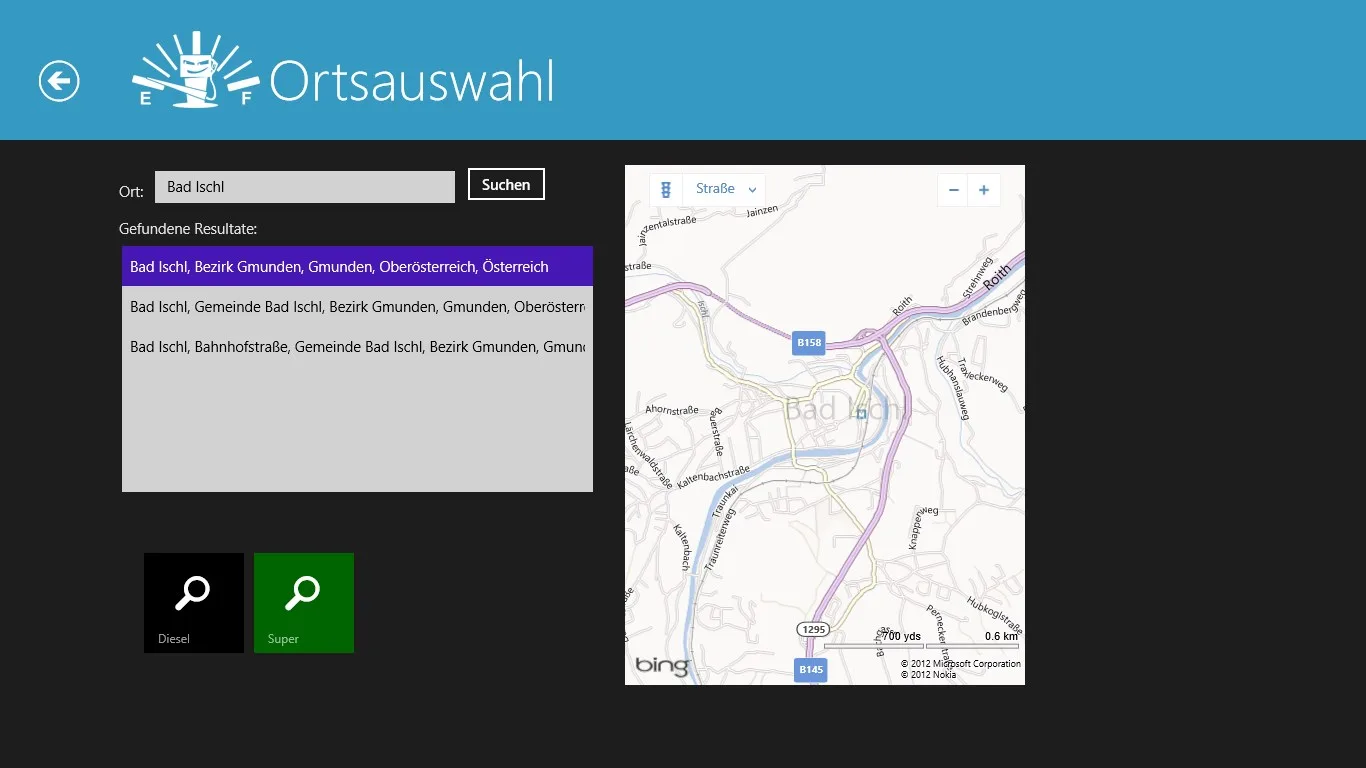The image size is (1366, 768).
Task: Click the Gefundene Resultate label
Action: point(188,229)
